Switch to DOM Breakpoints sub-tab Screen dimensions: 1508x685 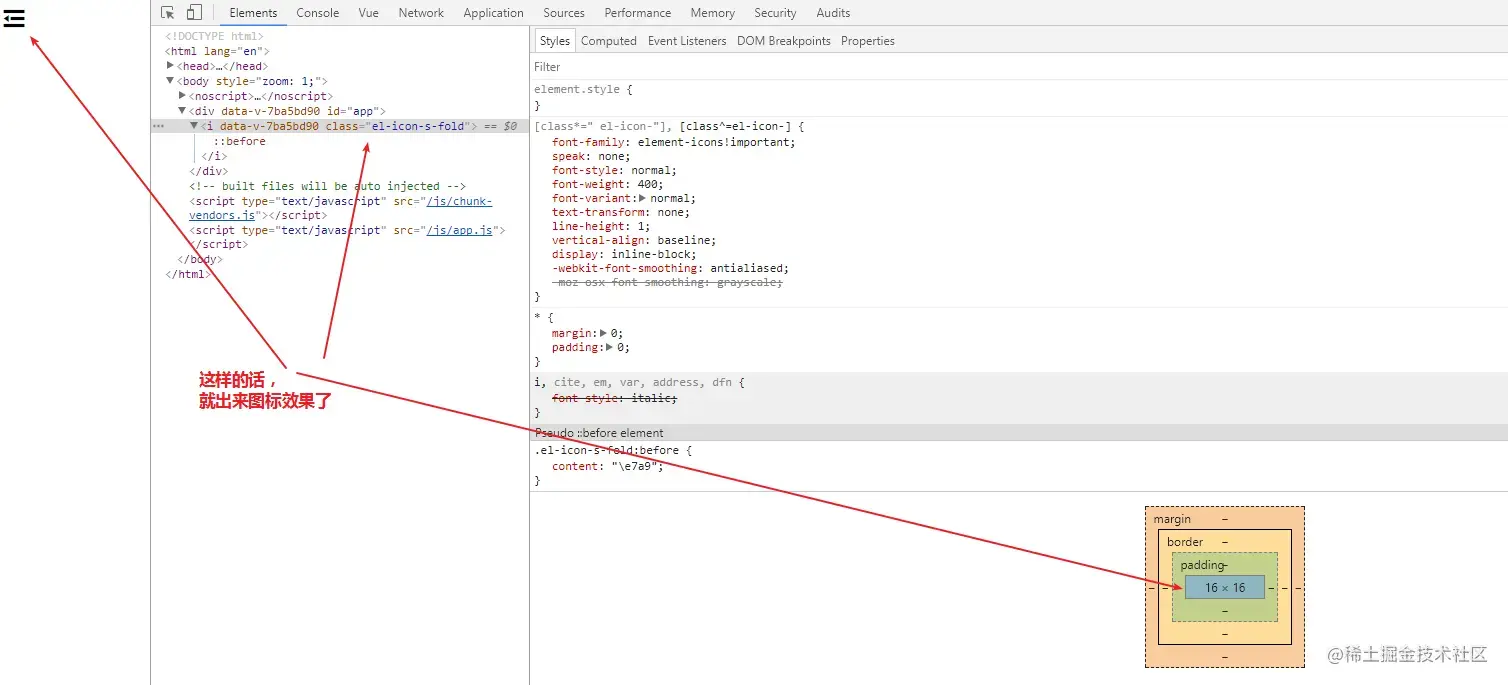point(784,41)
